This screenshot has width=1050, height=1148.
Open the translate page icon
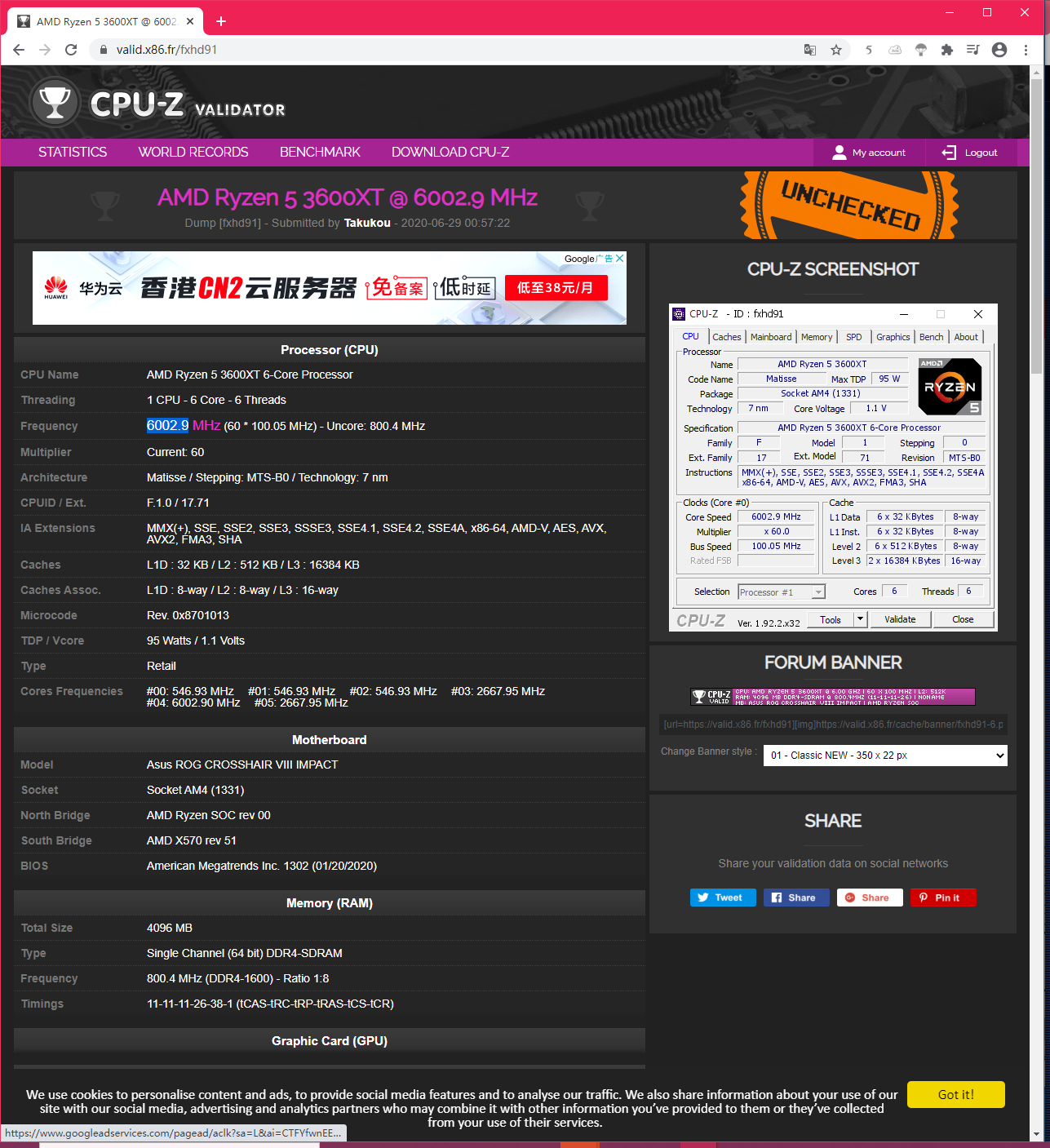tap(810, 50)
